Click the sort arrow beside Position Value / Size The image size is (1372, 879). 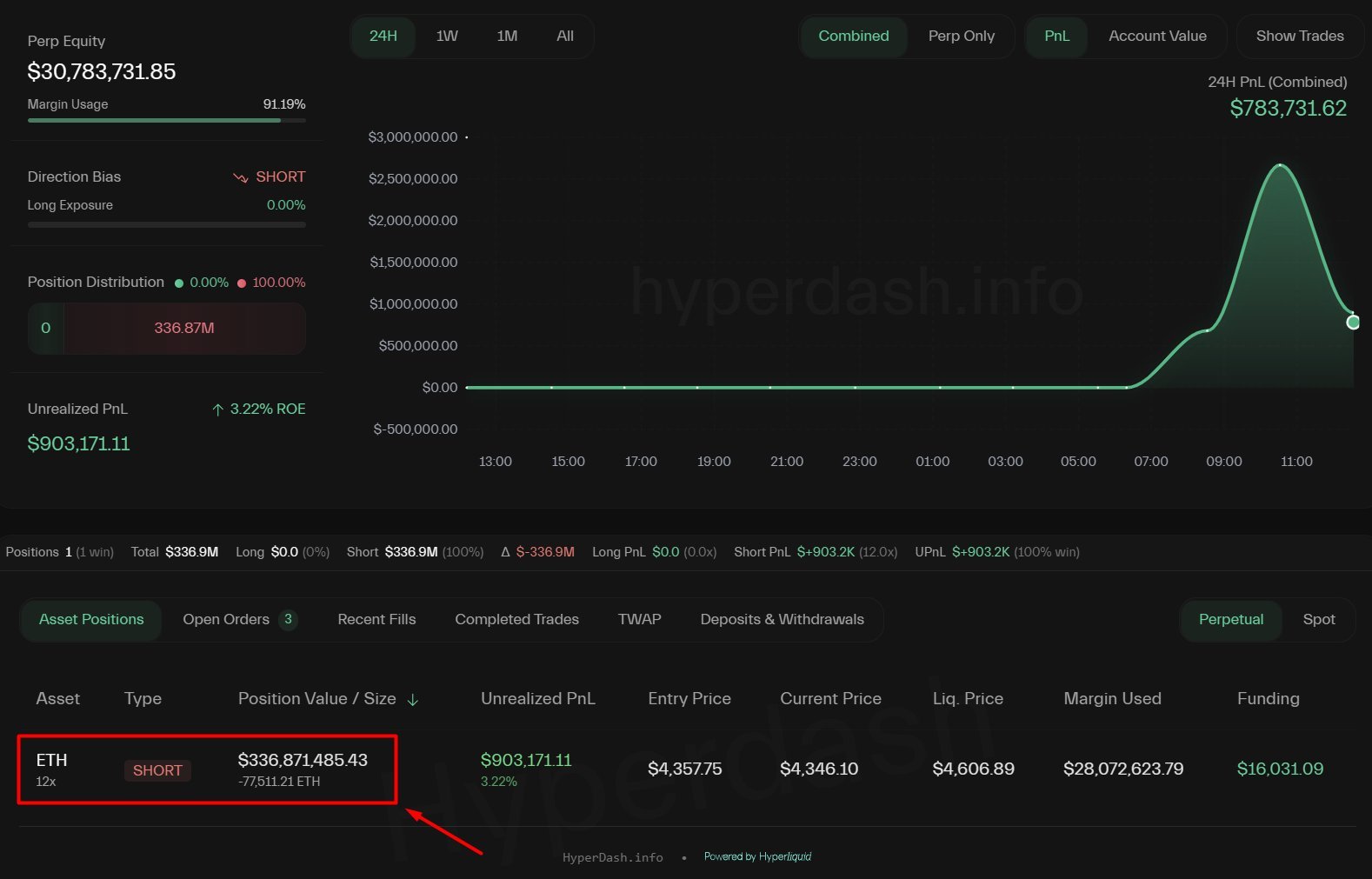click(413, 700)
